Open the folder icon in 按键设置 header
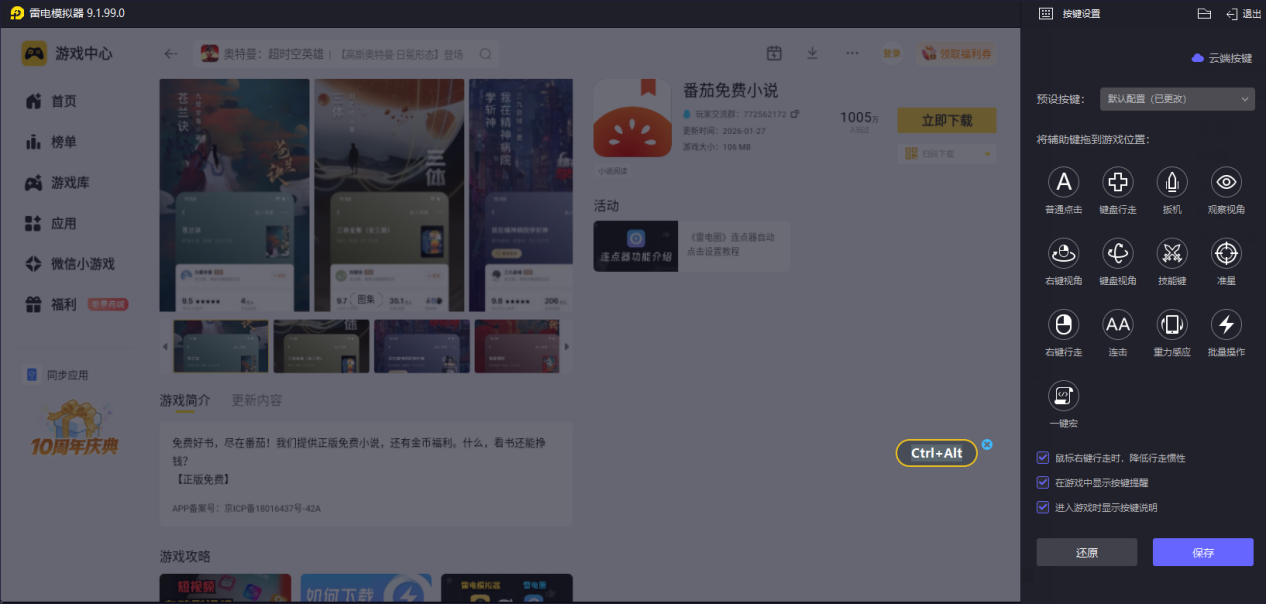This screenshot has width=1266, height=604. coord(1204,13)
